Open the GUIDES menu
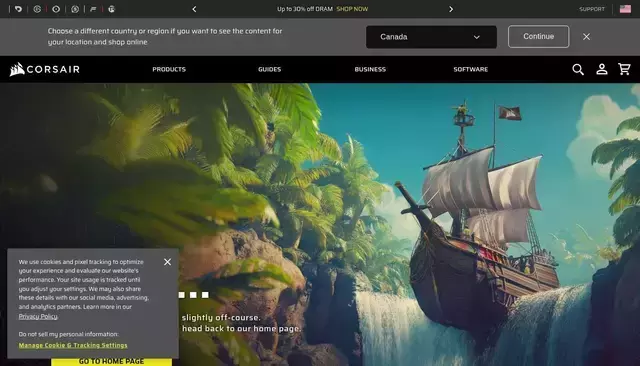This screenshot has width=640, height=366. click(x=269, y=69)
